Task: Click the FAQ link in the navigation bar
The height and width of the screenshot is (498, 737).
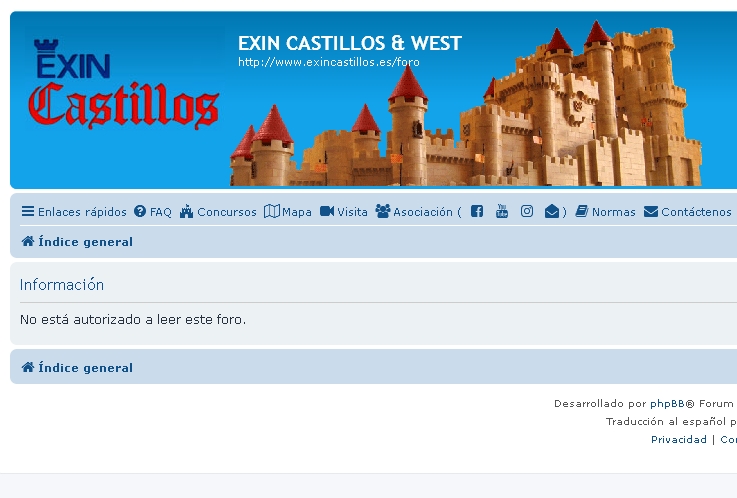Action: click(153, 212)
